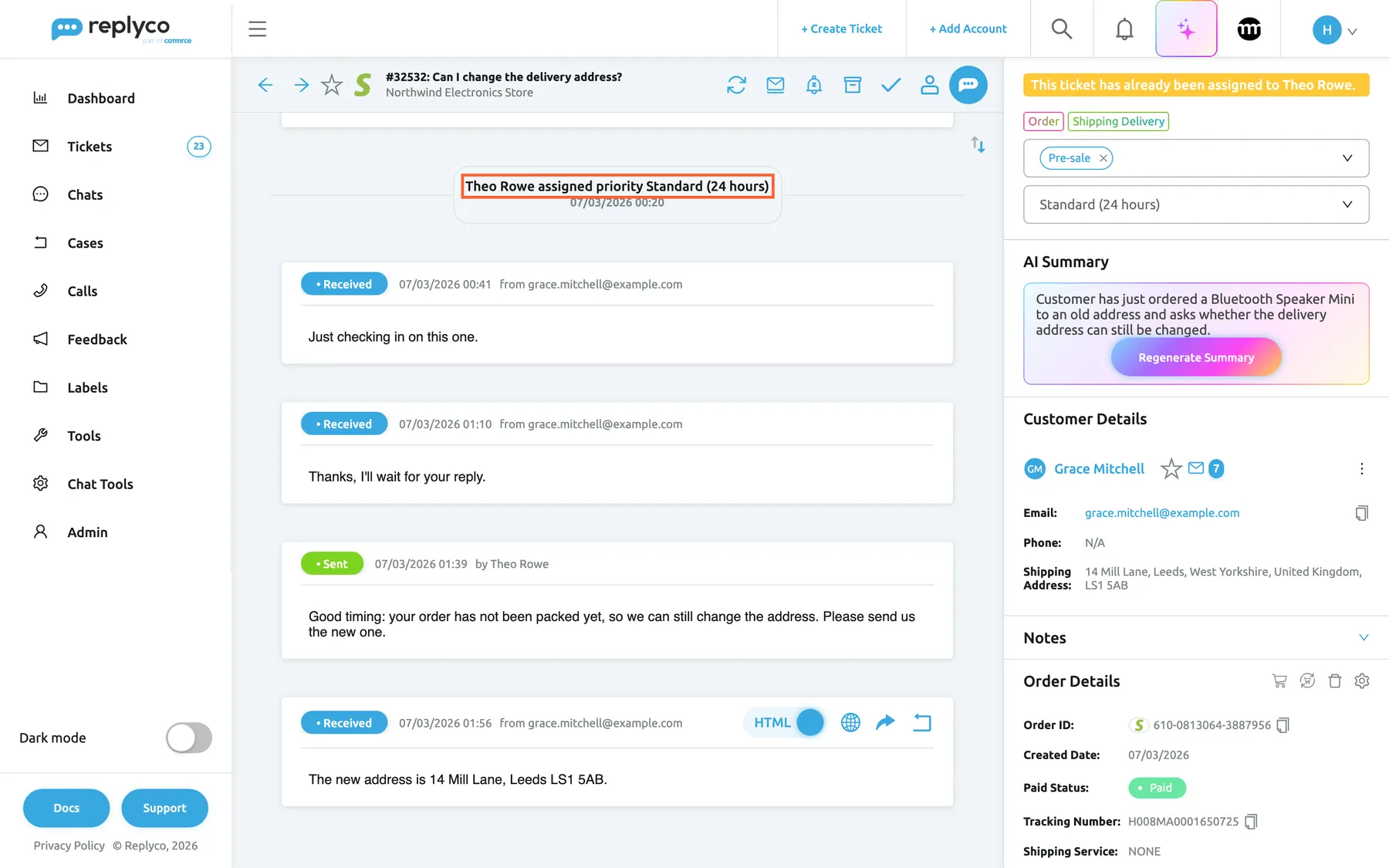This screenshot has height=868, width=1389.
Task: Open customer options three-dot menu
Action: click(1362, 469)
